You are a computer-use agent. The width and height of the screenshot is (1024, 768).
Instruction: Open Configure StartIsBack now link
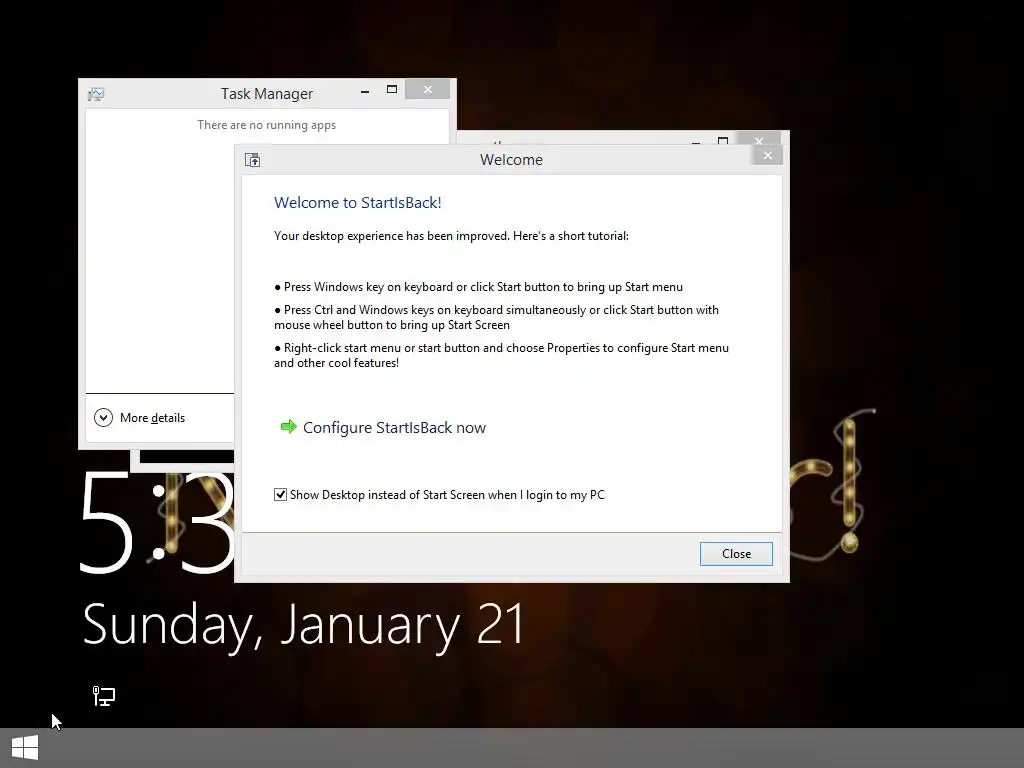(x=394, y=428)
